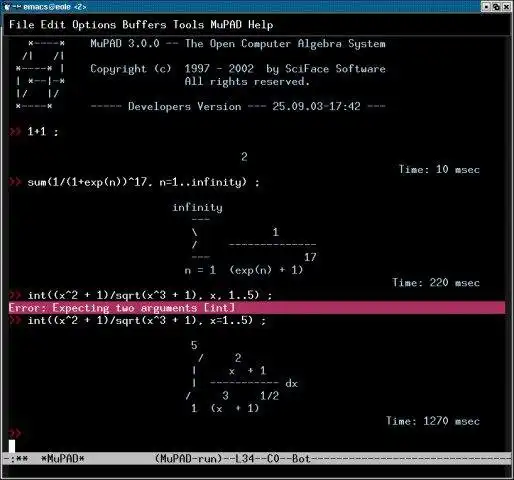The width and height of the screenshot is (514, 480).
Task: Open the Help menu
Action: [x=261, y=25]
